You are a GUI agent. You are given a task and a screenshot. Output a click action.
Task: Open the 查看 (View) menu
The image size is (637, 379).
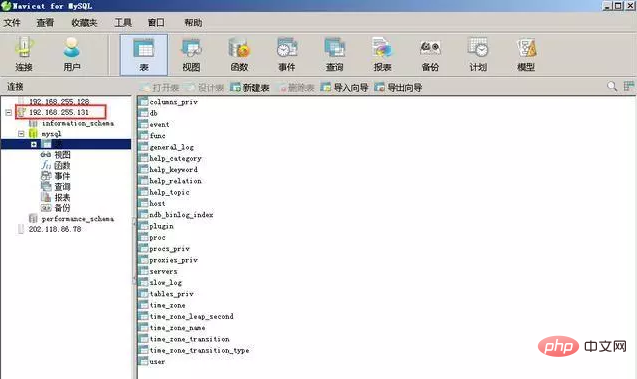(x=45, y=23)
